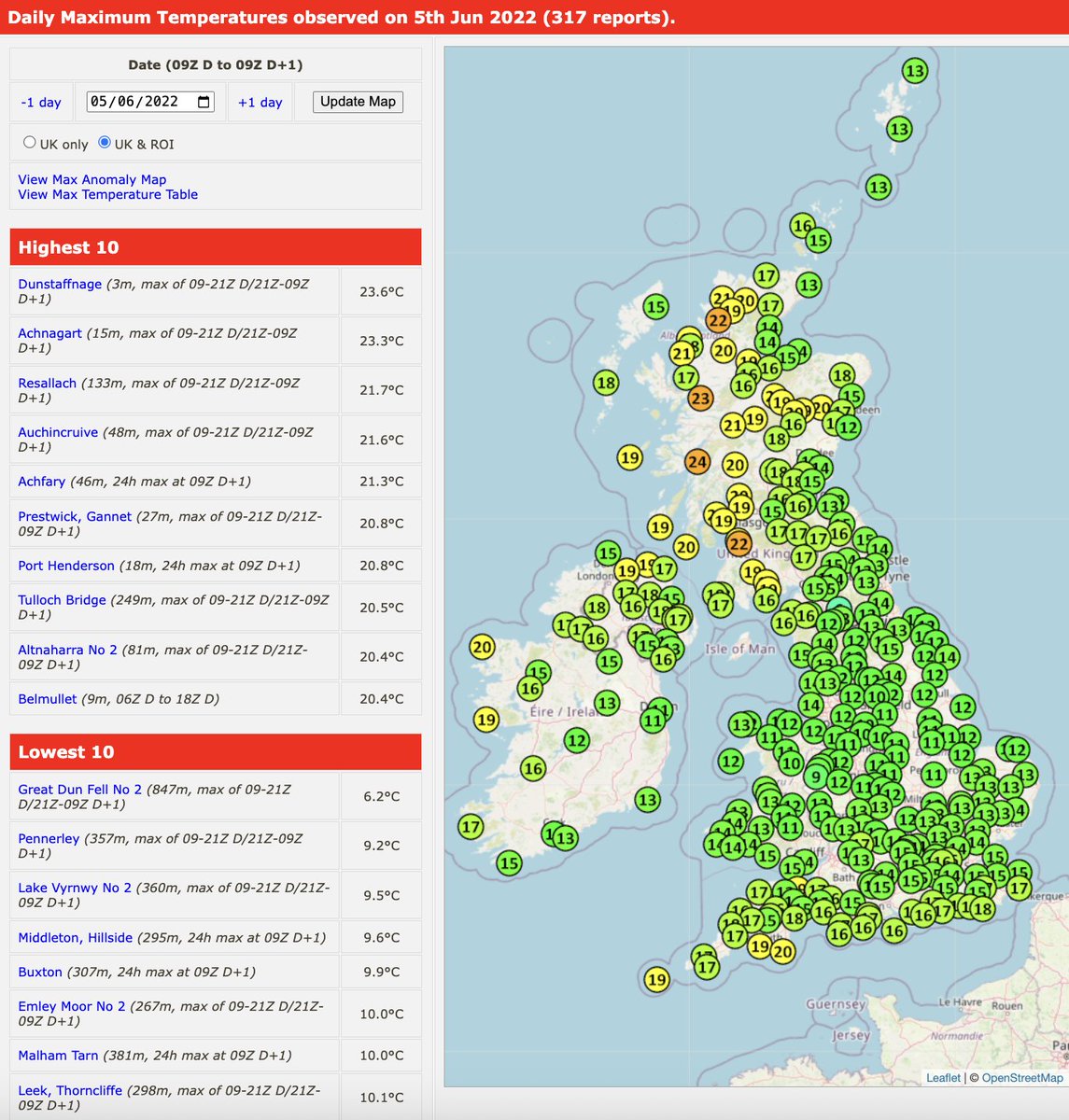Click the 15 marker north of the Hebrides
The height and width of the screenshot is (1120, 1069).
point(656,306)
